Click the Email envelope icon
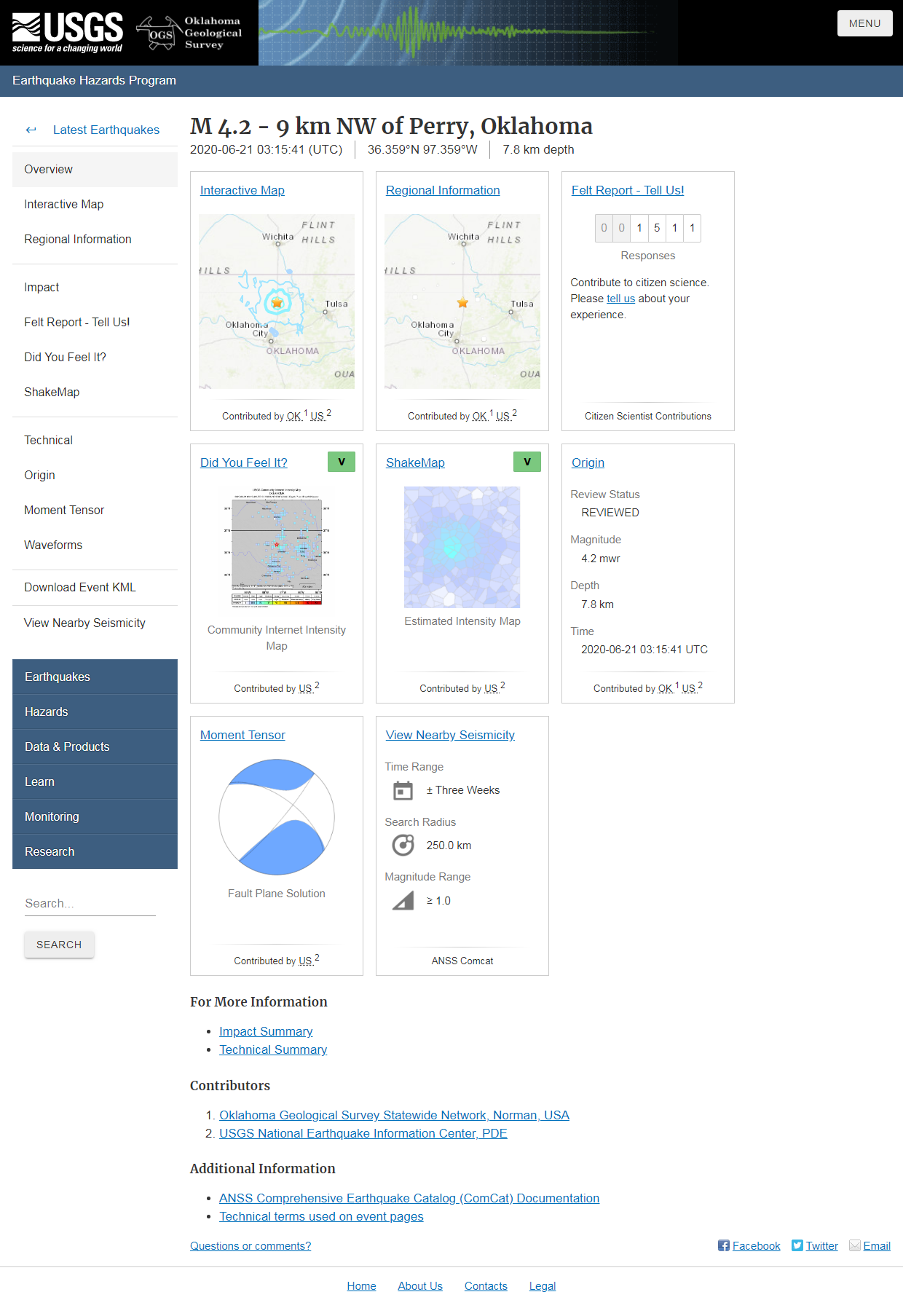The width and height of the screenshot is (903, 1316). 855,1245
